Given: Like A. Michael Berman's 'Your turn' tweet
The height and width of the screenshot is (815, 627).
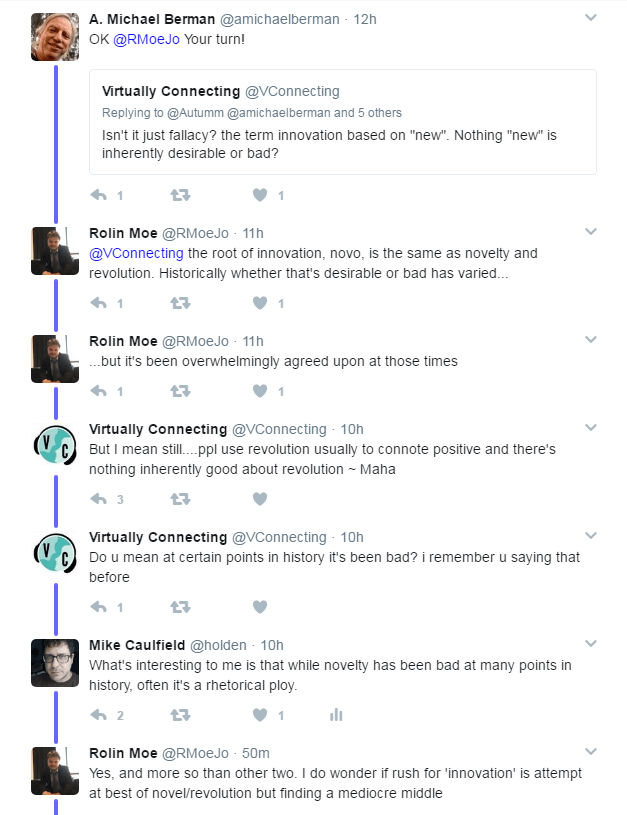Looking at the screenshot, I should pyautogui.click(x=260, y=195).
